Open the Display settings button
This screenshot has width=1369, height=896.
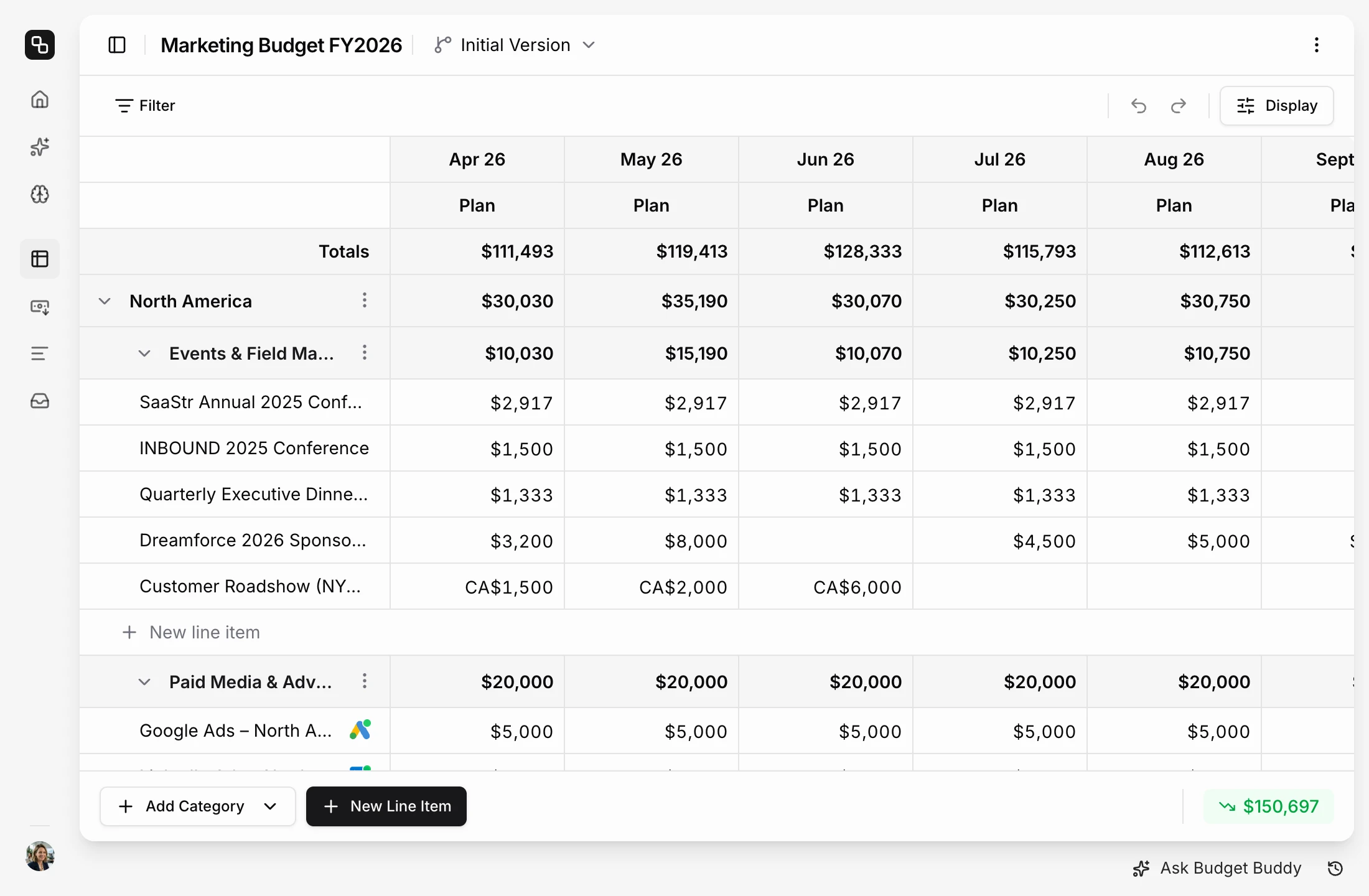pos(1277,106)
